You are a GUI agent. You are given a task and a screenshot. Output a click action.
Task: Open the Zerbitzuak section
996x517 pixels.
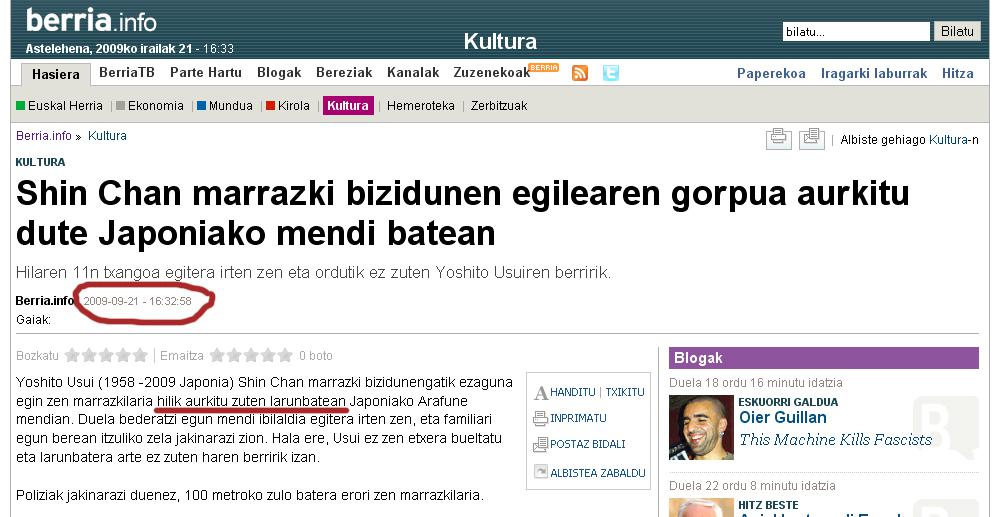coord(499,106)
